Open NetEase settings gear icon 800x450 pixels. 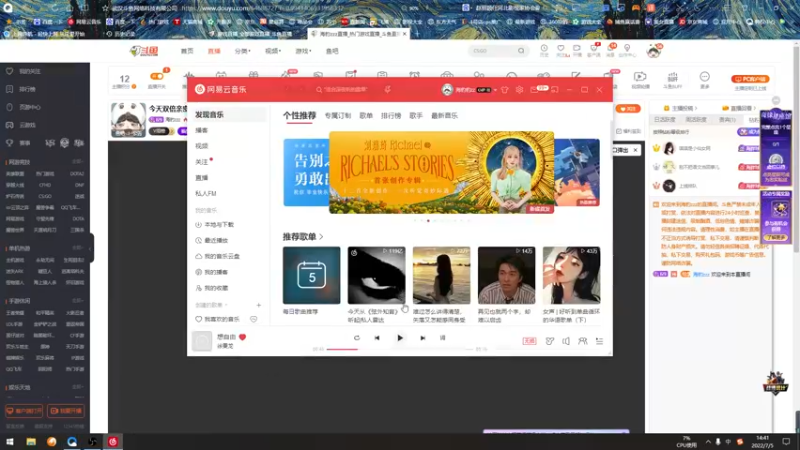519,90
